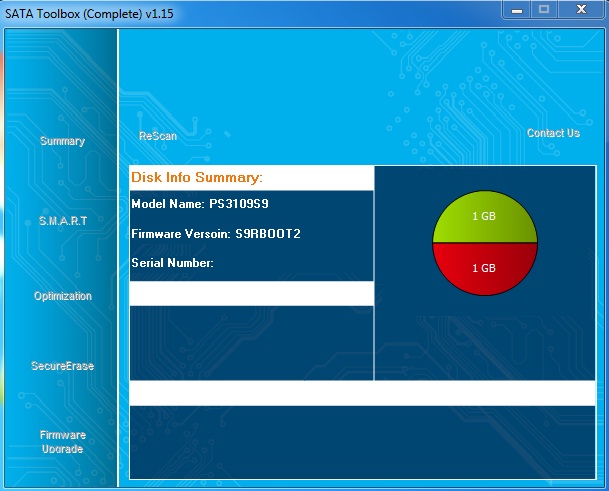Click the green 1 GB pie segment
This screenshot has width=609, height=491.
pyautogui.click(x=485, y=217)
